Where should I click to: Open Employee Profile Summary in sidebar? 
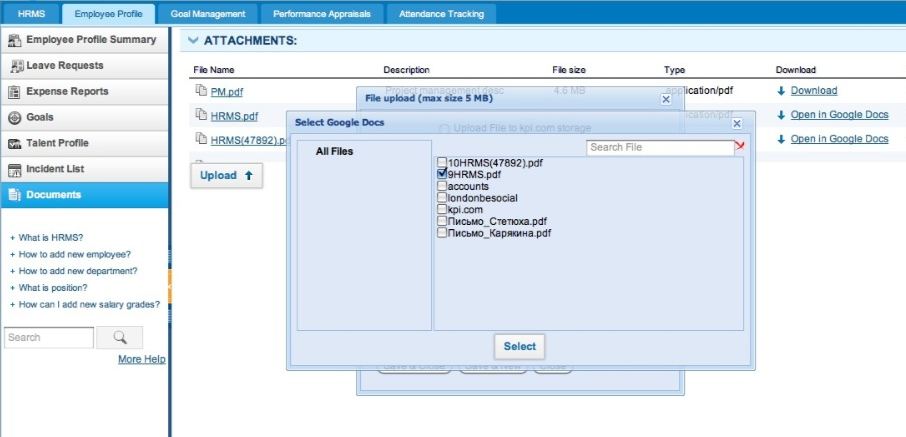coord(84,40)
